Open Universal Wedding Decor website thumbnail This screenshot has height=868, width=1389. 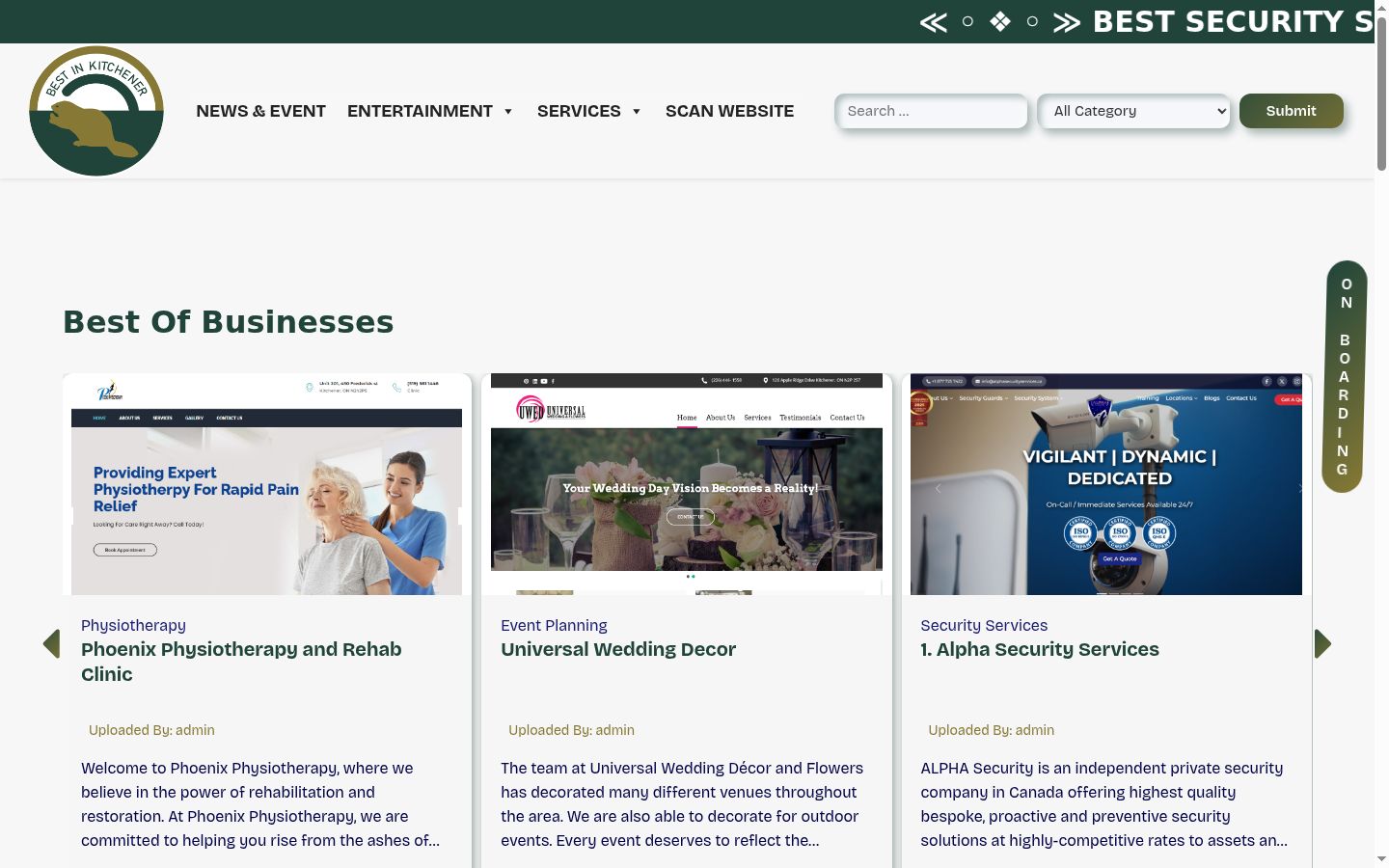[x=687, y=484]
